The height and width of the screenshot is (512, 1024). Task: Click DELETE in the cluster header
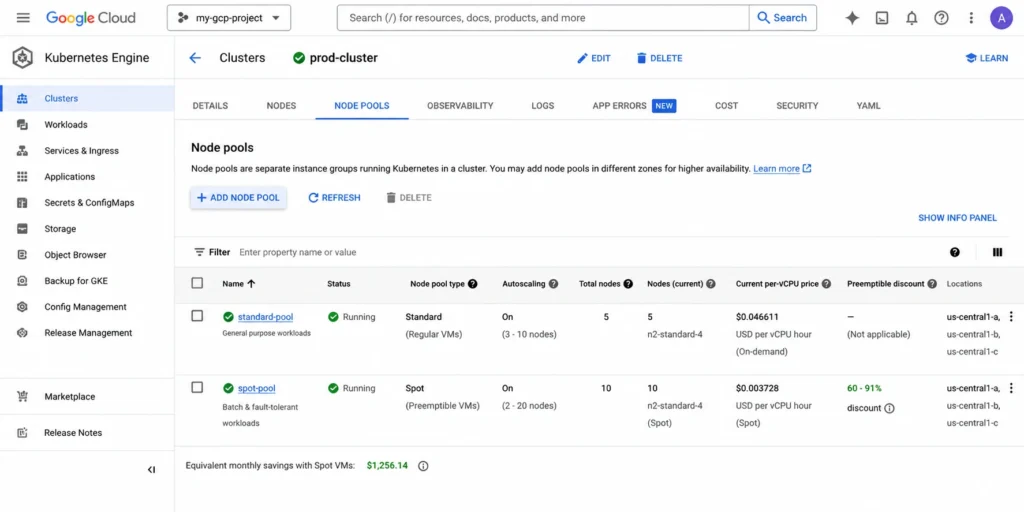(660, 58)
